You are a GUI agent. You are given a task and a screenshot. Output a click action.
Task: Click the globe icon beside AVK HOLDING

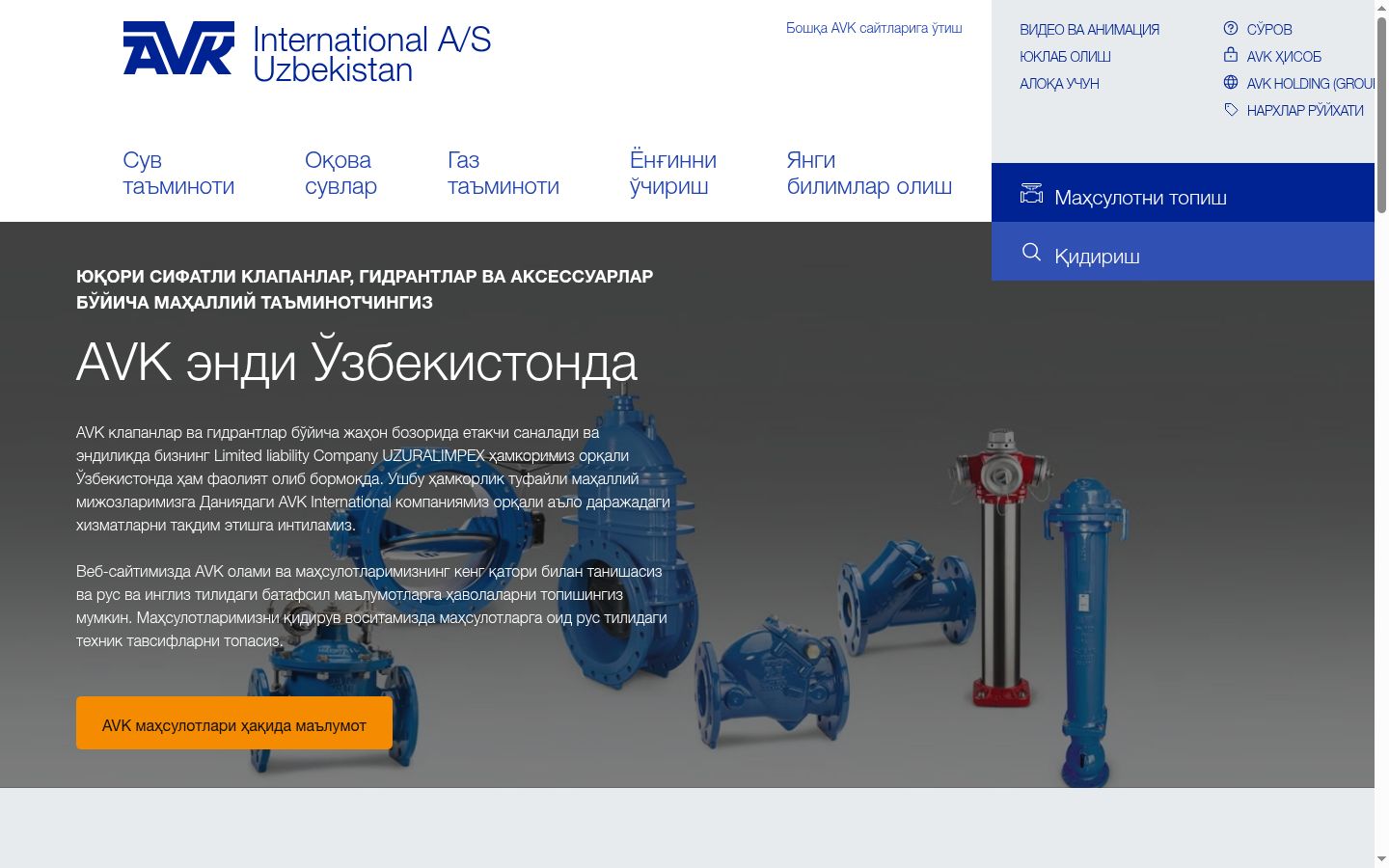1231,82
